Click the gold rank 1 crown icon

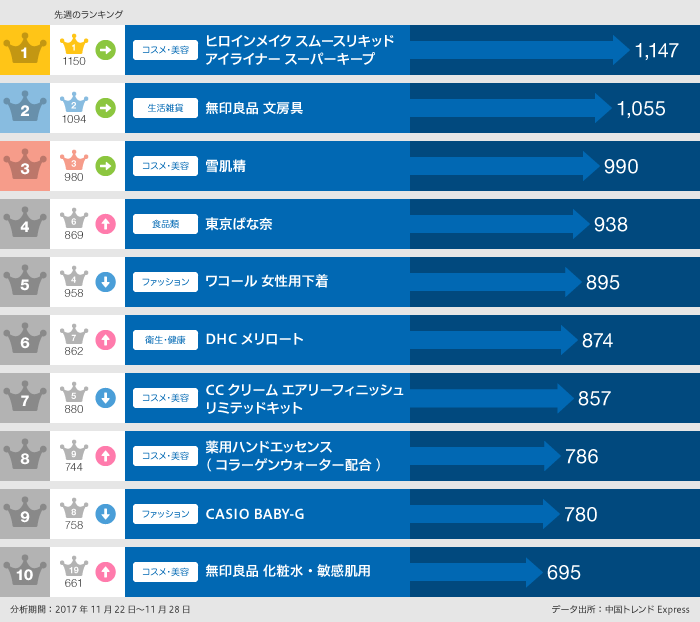coord(24,50)
